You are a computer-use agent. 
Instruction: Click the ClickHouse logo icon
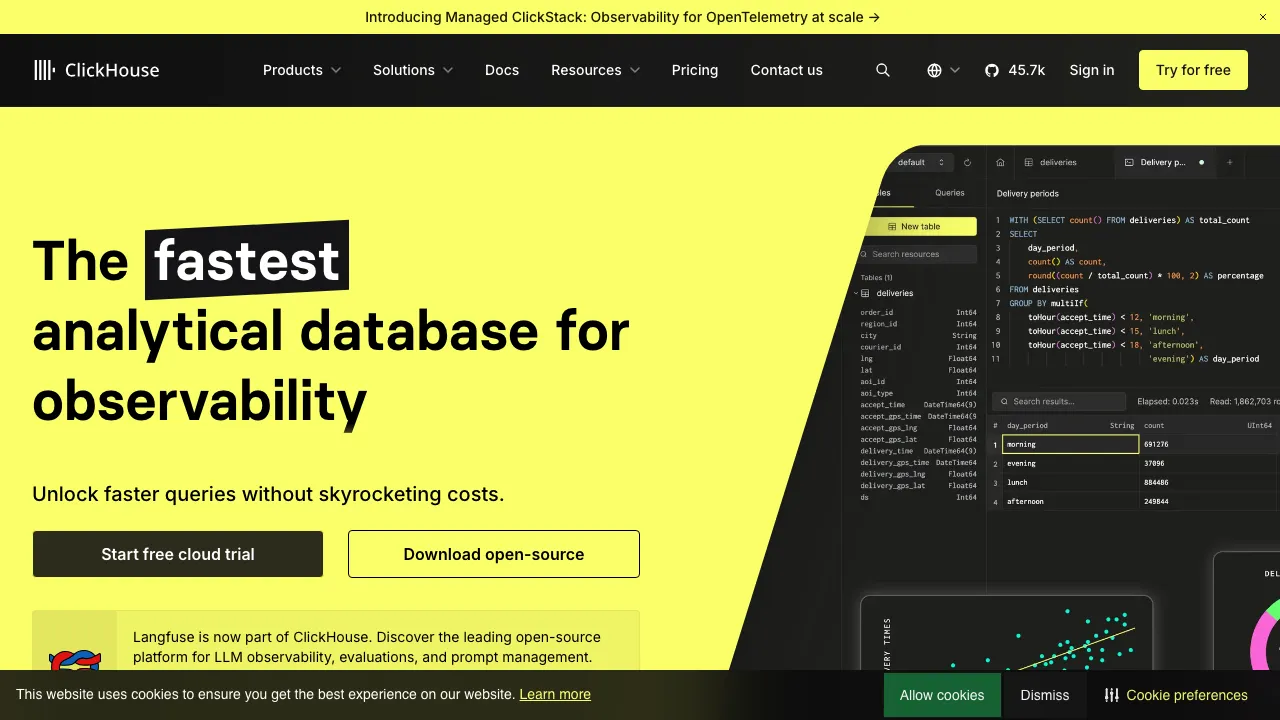[x=44, y=70]
